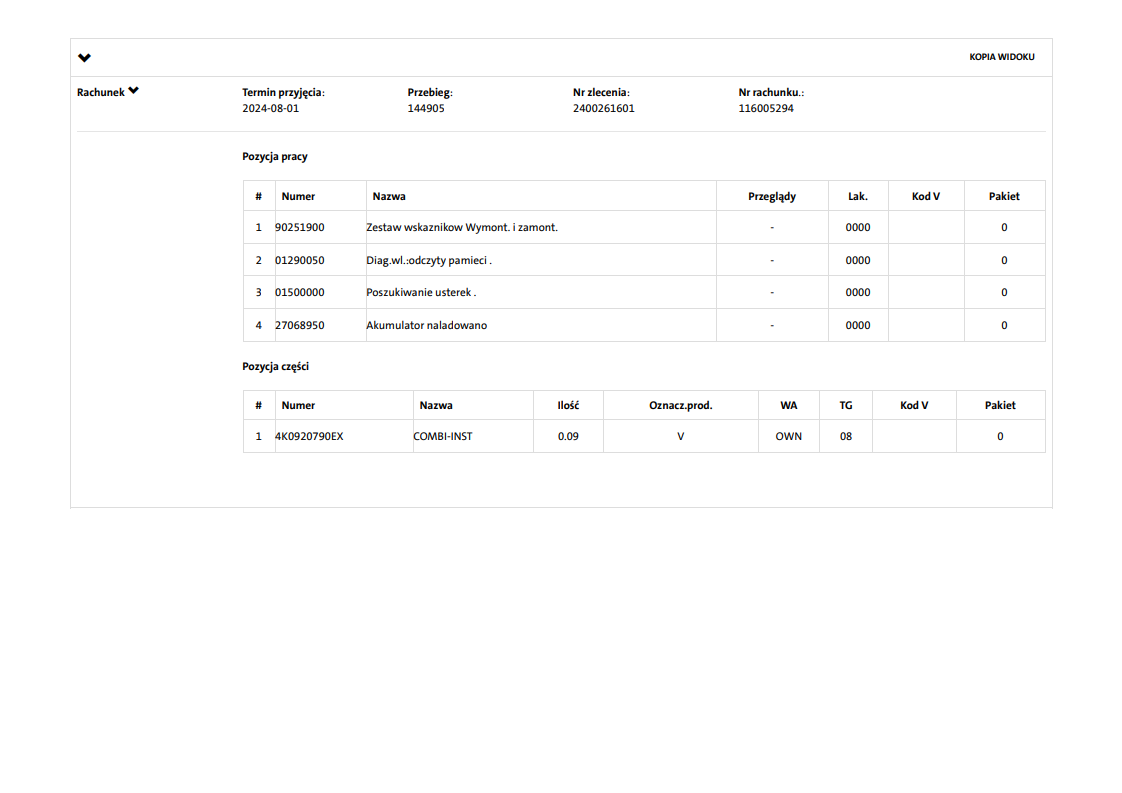This screenshot has height=793, width=1122.
Task: Click Przeglądy column header
Action: pos(771,197)
